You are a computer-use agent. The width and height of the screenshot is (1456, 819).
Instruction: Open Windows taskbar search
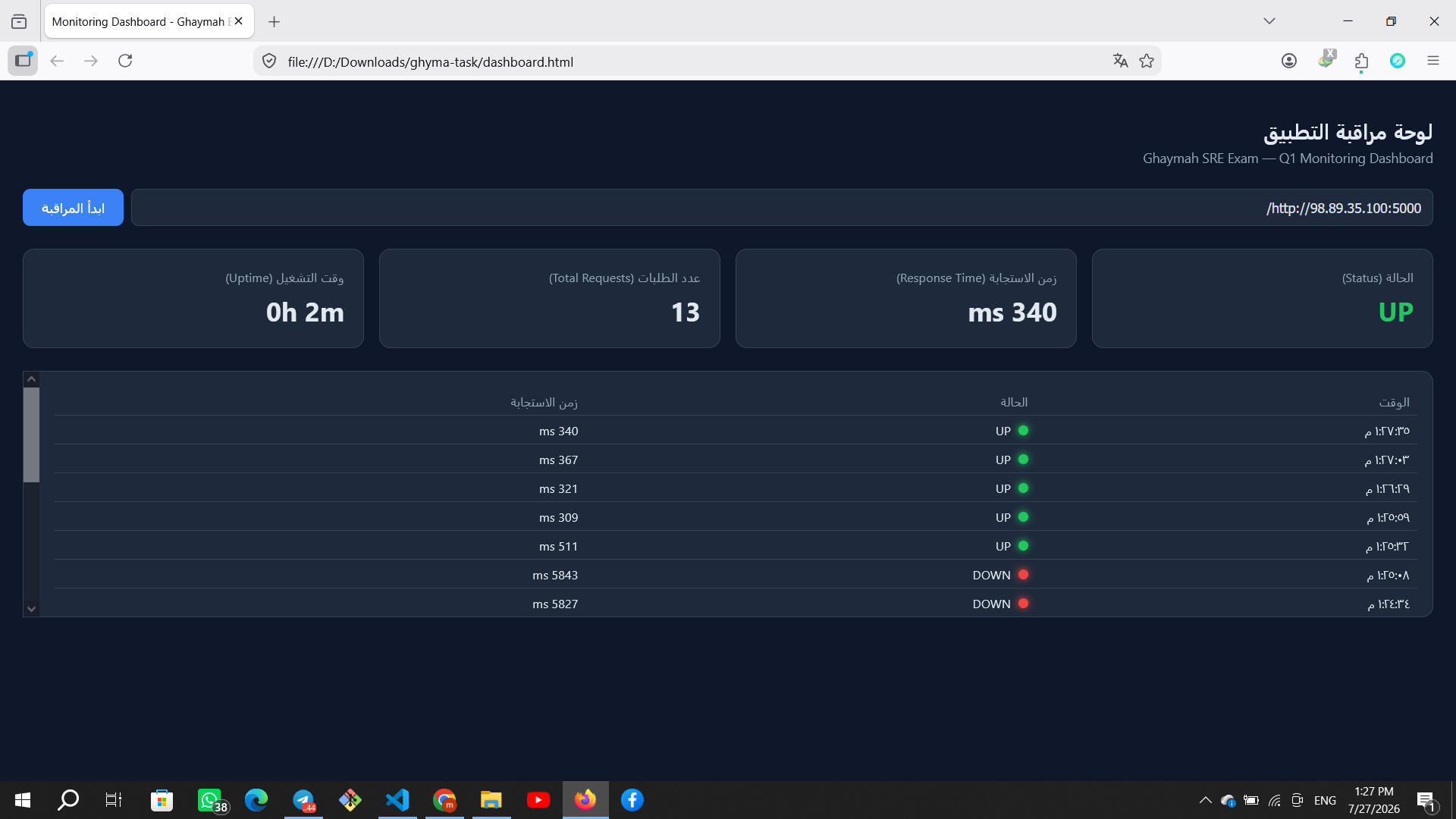pos(68,800)
